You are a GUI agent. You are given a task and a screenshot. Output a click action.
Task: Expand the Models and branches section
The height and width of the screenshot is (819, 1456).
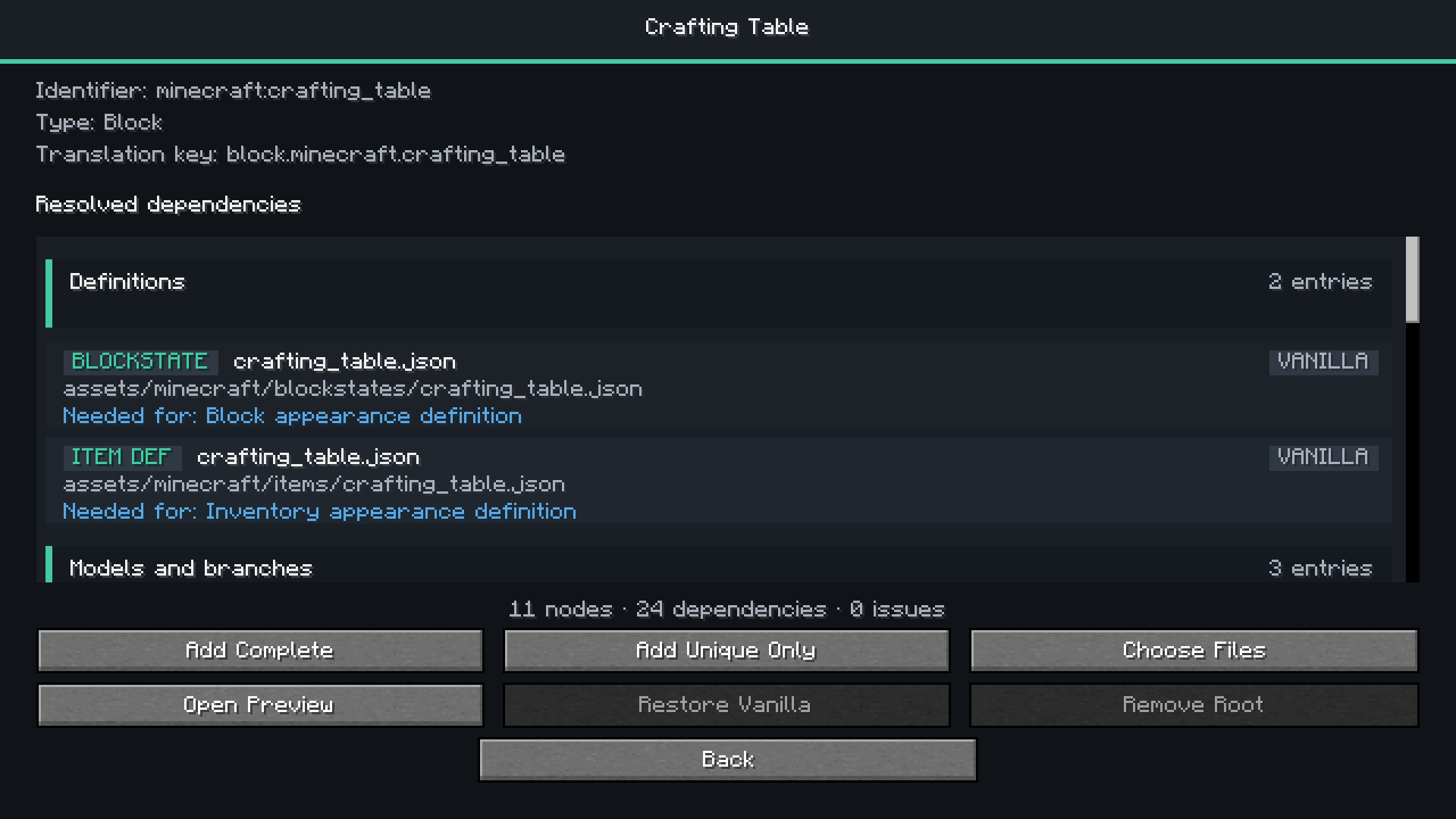[x=719, y=565]
